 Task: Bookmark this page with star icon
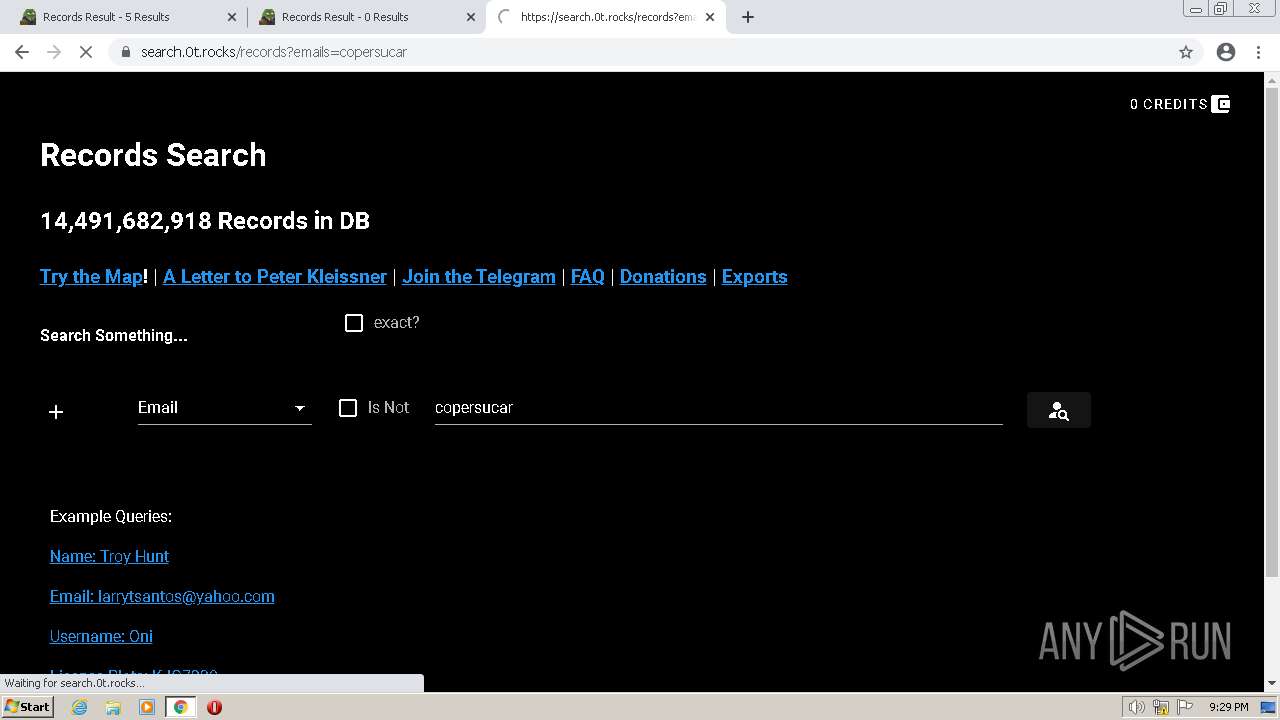pos(1186,52)
